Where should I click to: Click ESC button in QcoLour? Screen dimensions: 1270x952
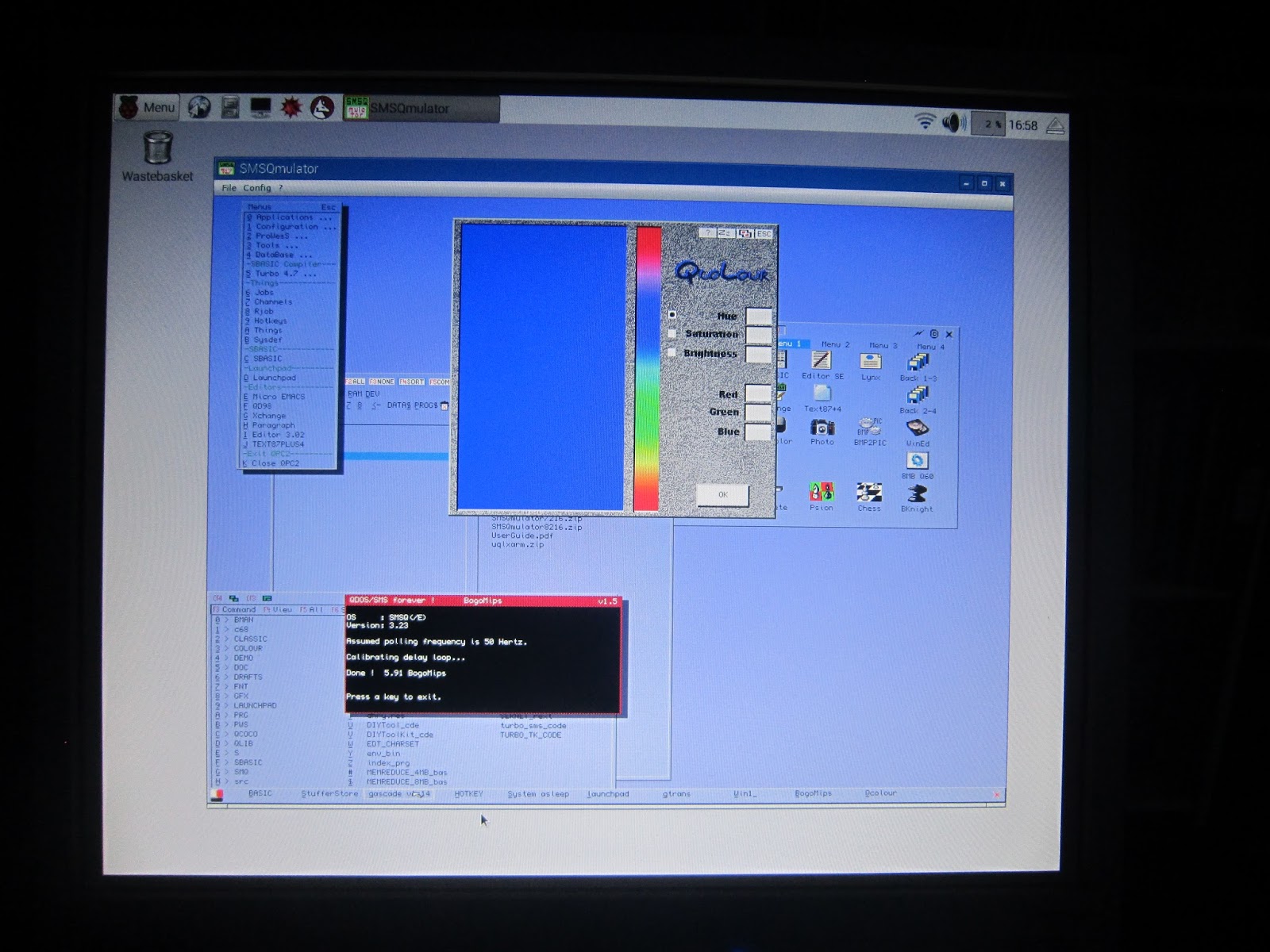point(764,233)
